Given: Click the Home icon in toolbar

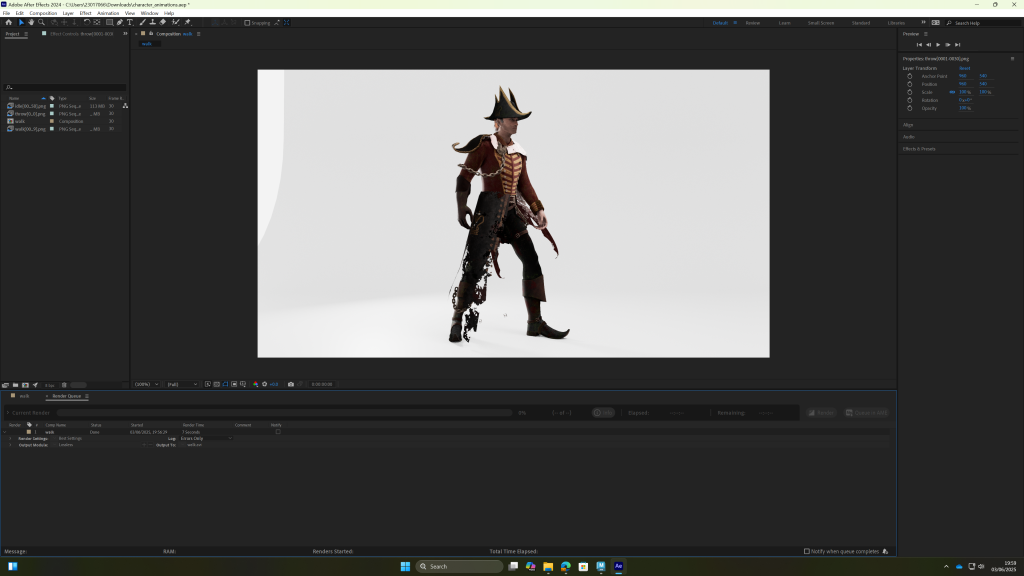Looking at the screenshot, I should 8,22.
